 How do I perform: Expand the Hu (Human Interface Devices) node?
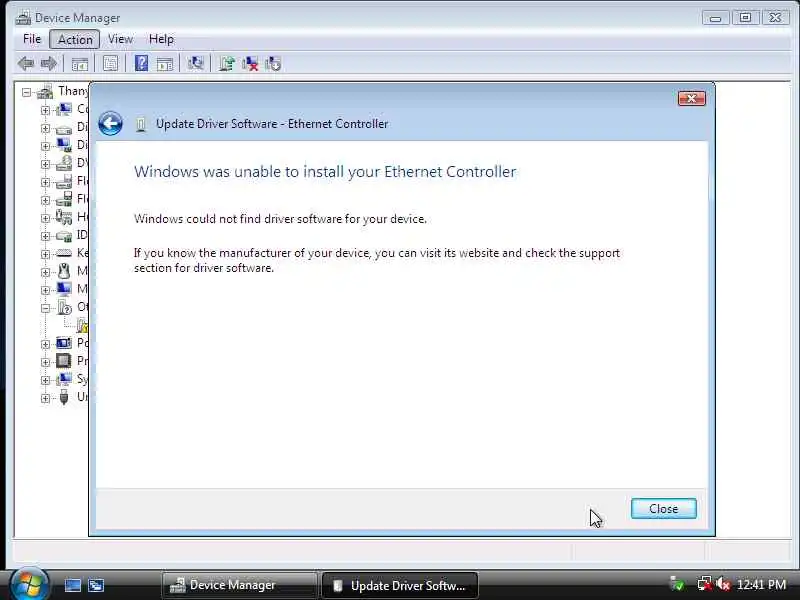click(45, 218)
